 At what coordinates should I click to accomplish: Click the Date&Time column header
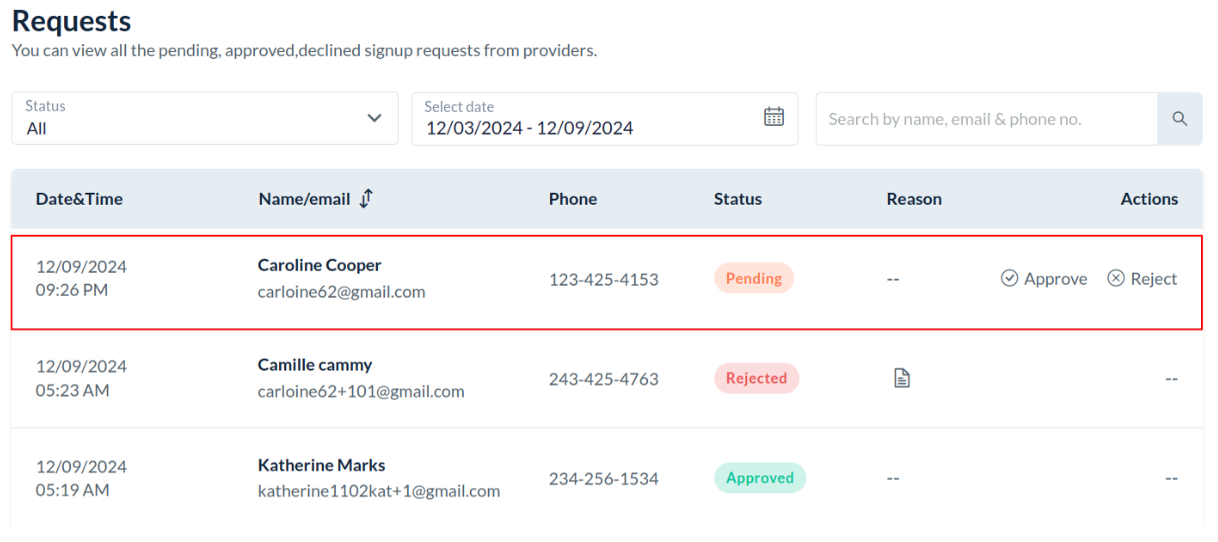coord(79,199)
